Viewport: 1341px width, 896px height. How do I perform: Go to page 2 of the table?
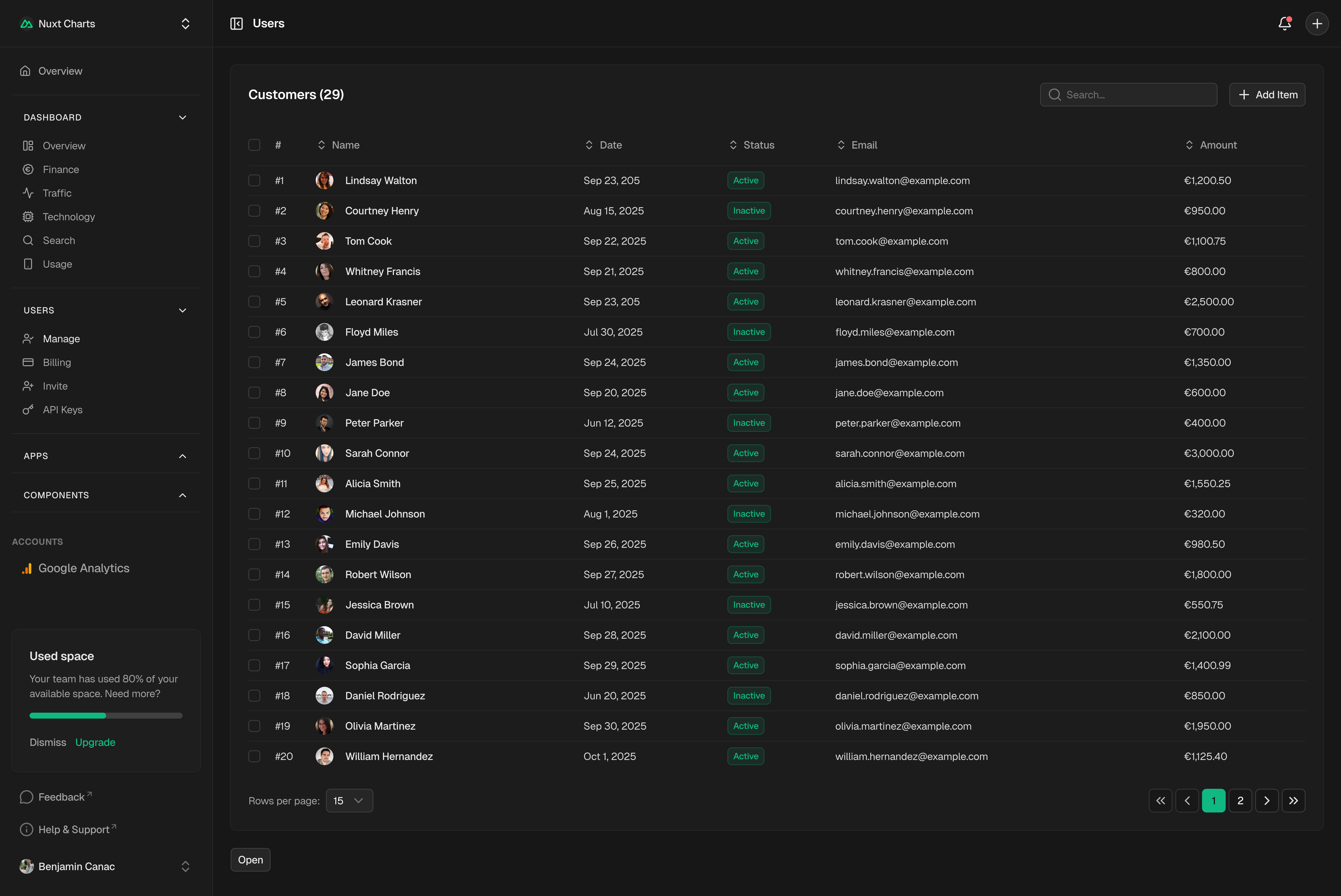1240,801
